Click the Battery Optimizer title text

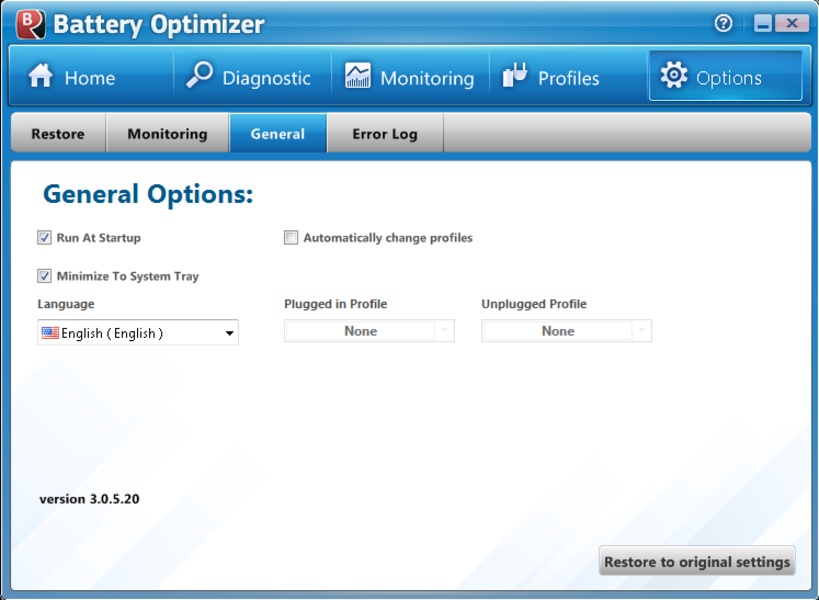tap(159, 25)
